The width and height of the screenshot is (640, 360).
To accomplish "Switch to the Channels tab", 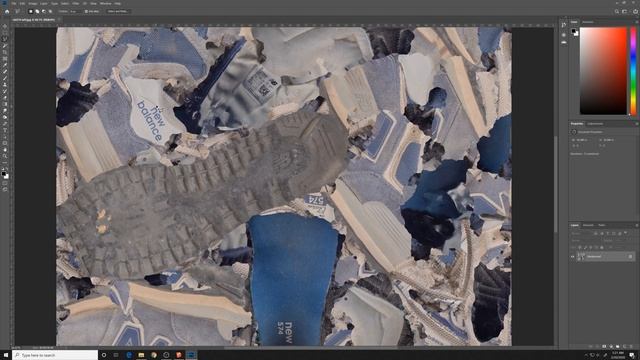I will point(588,225).
